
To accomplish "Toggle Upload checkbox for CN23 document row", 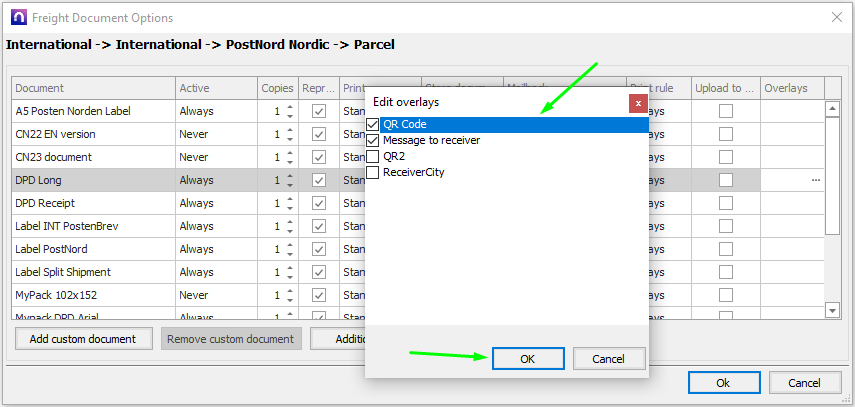I will coord(726,157).
